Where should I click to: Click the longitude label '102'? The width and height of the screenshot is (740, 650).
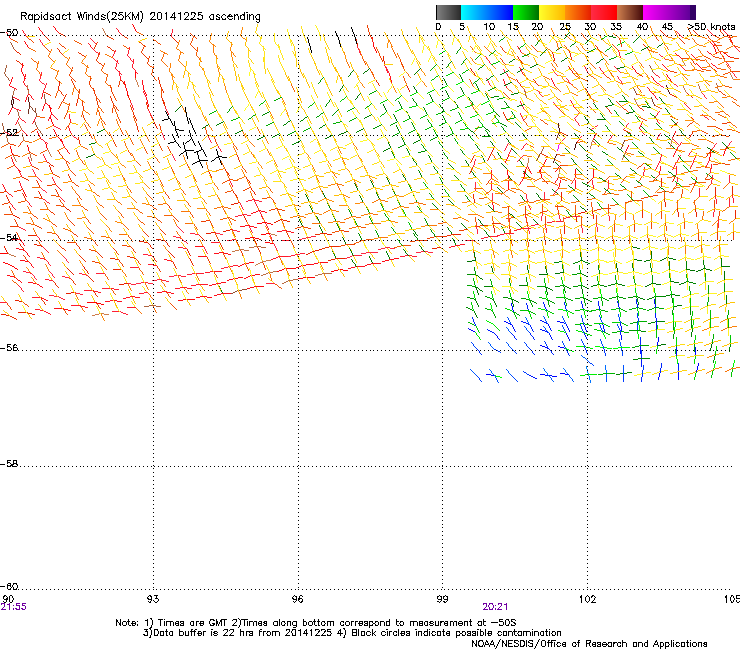pos(588,599)
